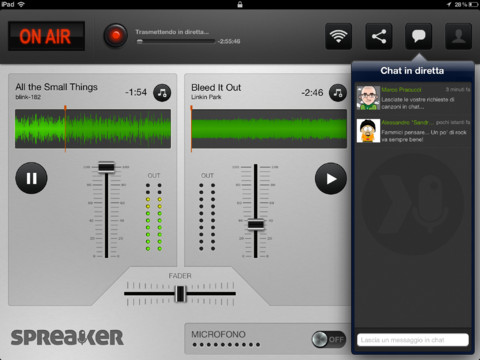480x360 pixels.
Task: Tap the share icon
Action: pos(379,36)
